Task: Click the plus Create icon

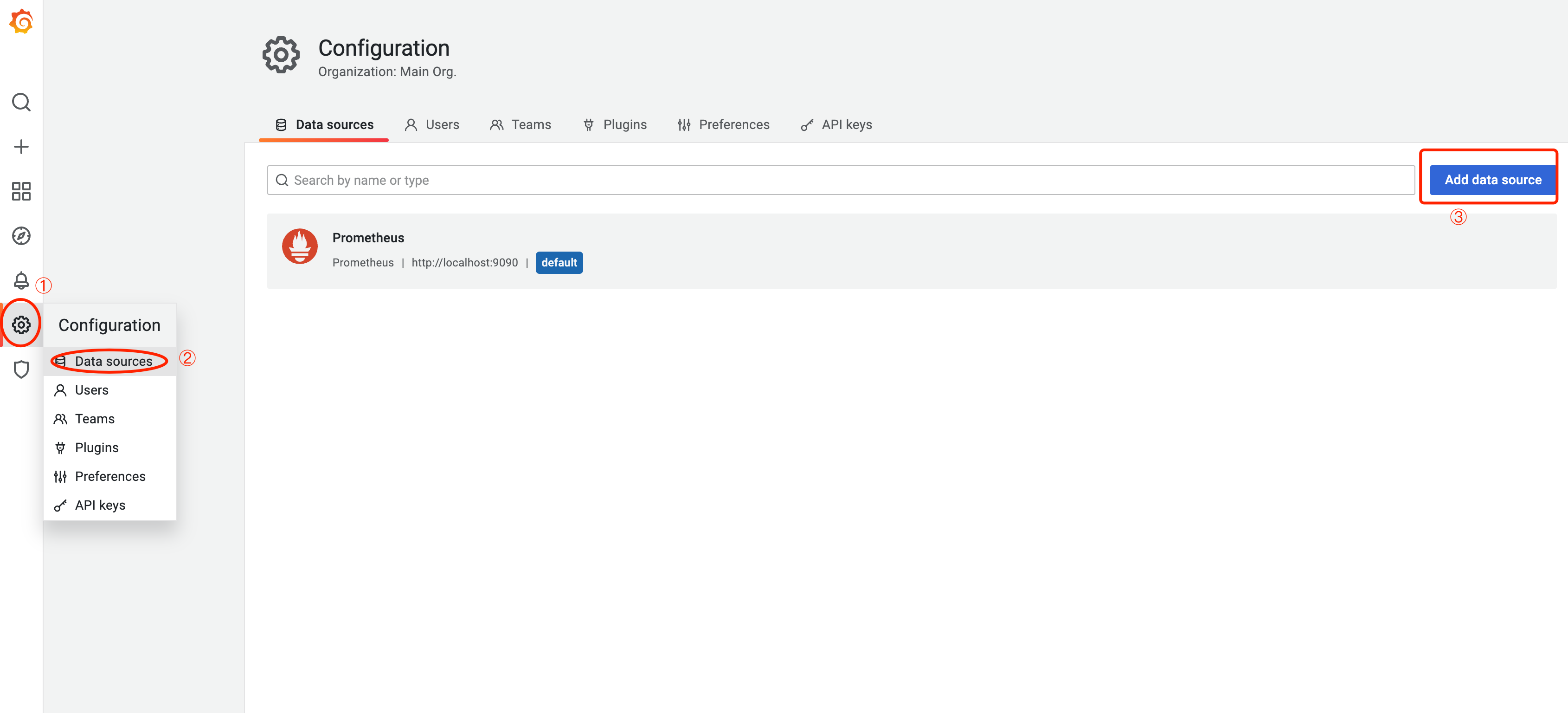Action: pos(21,147)
